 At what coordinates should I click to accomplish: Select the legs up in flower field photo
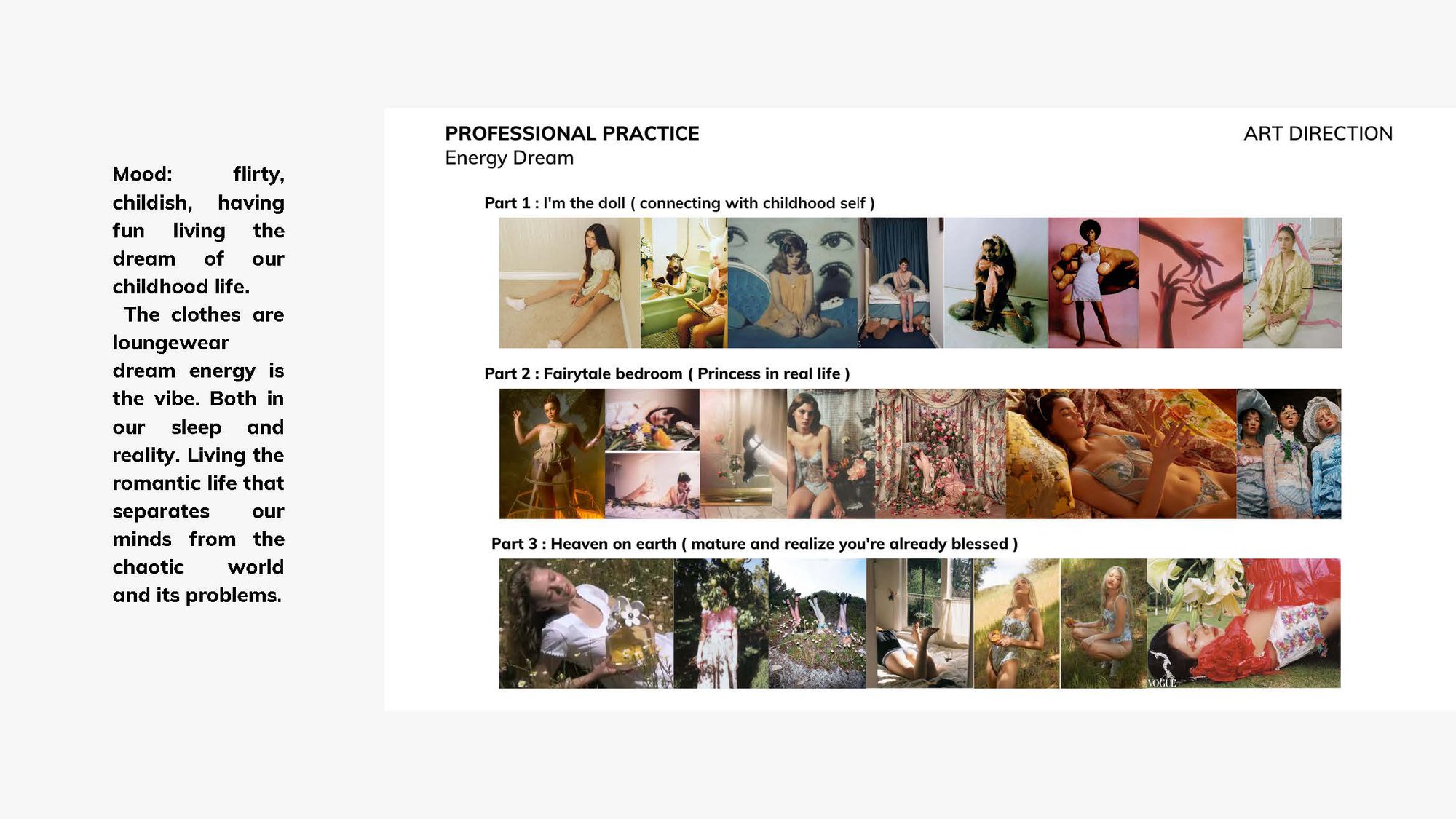pyautogui.click(x=818, y=623)
